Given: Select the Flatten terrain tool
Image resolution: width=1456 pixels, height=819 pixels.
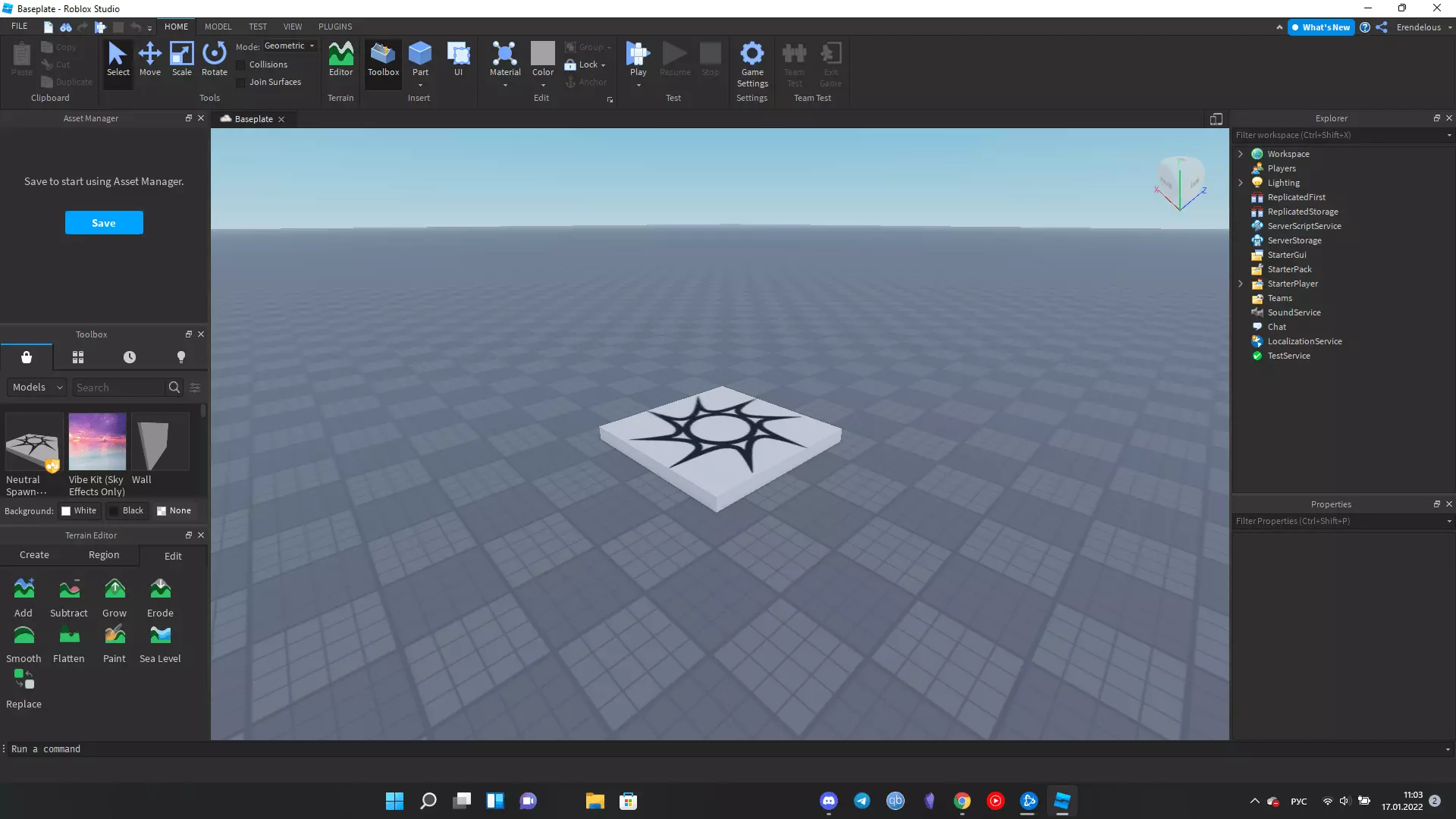Looking at the screenshot, I should (68, 642).
